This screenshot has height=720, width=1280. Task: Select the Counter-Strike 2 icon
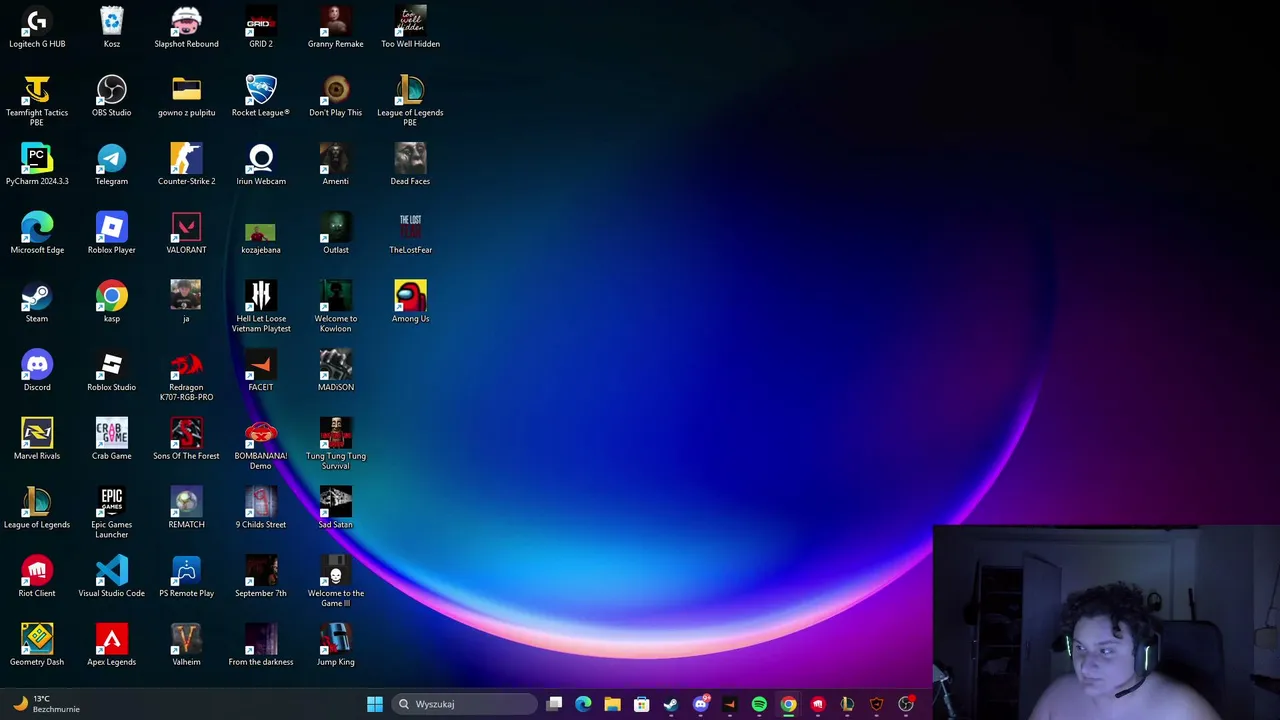click(186, 165)
